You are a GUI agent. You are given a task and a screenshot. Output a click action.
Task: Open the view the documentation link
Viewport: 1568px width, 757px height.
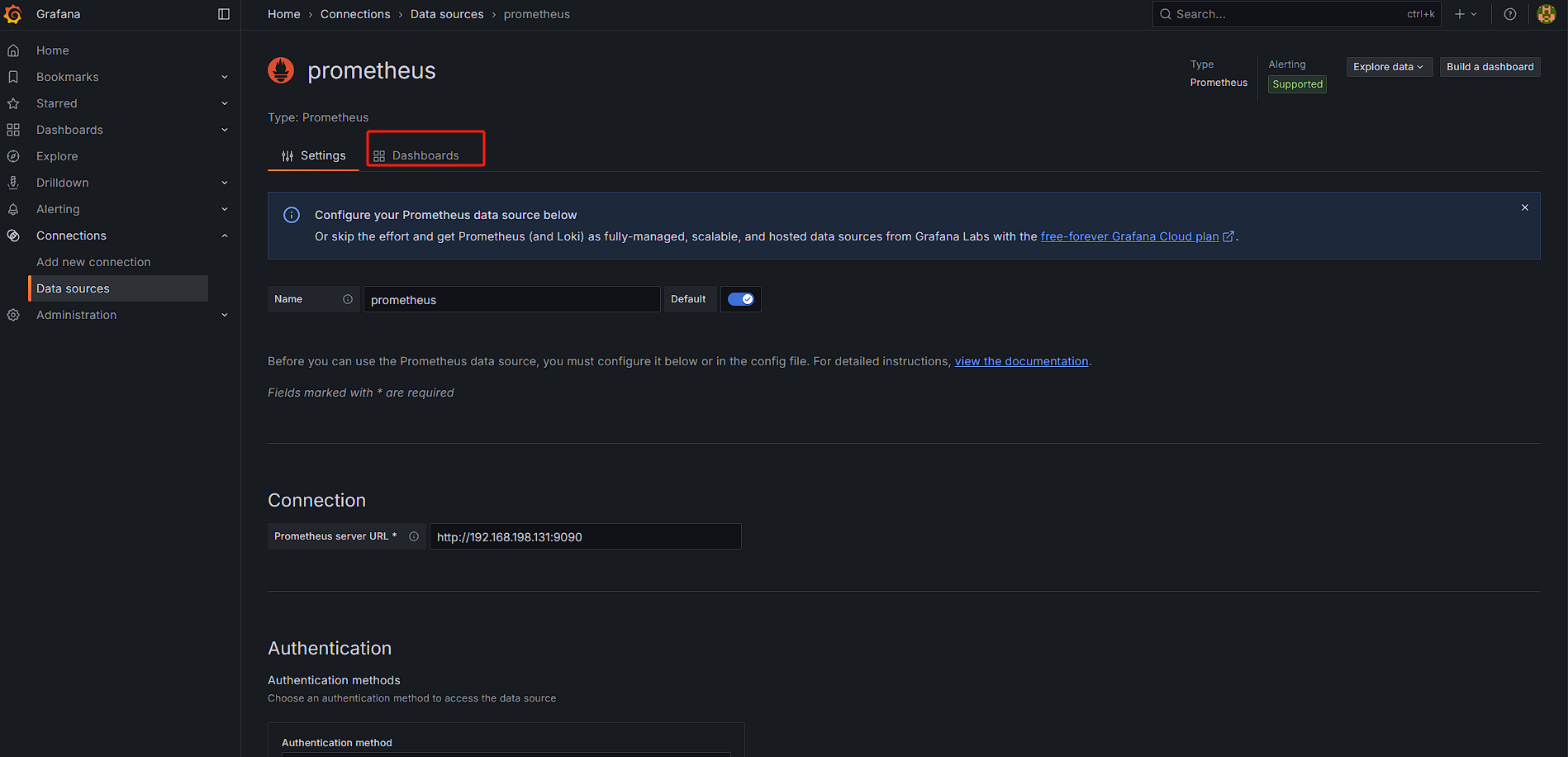point(1021,361)
